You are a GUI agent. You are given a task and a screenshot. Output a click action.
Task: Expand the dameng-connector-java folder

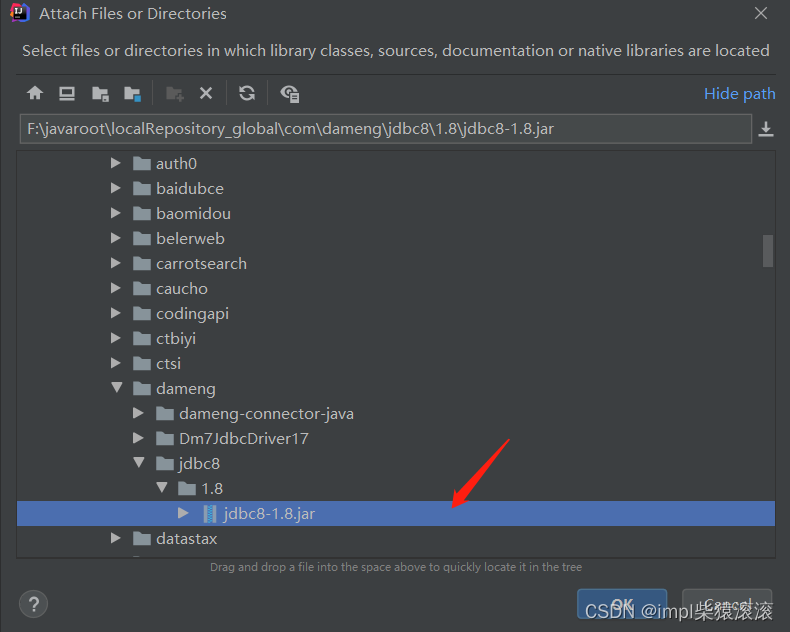(x=138, y=413)
